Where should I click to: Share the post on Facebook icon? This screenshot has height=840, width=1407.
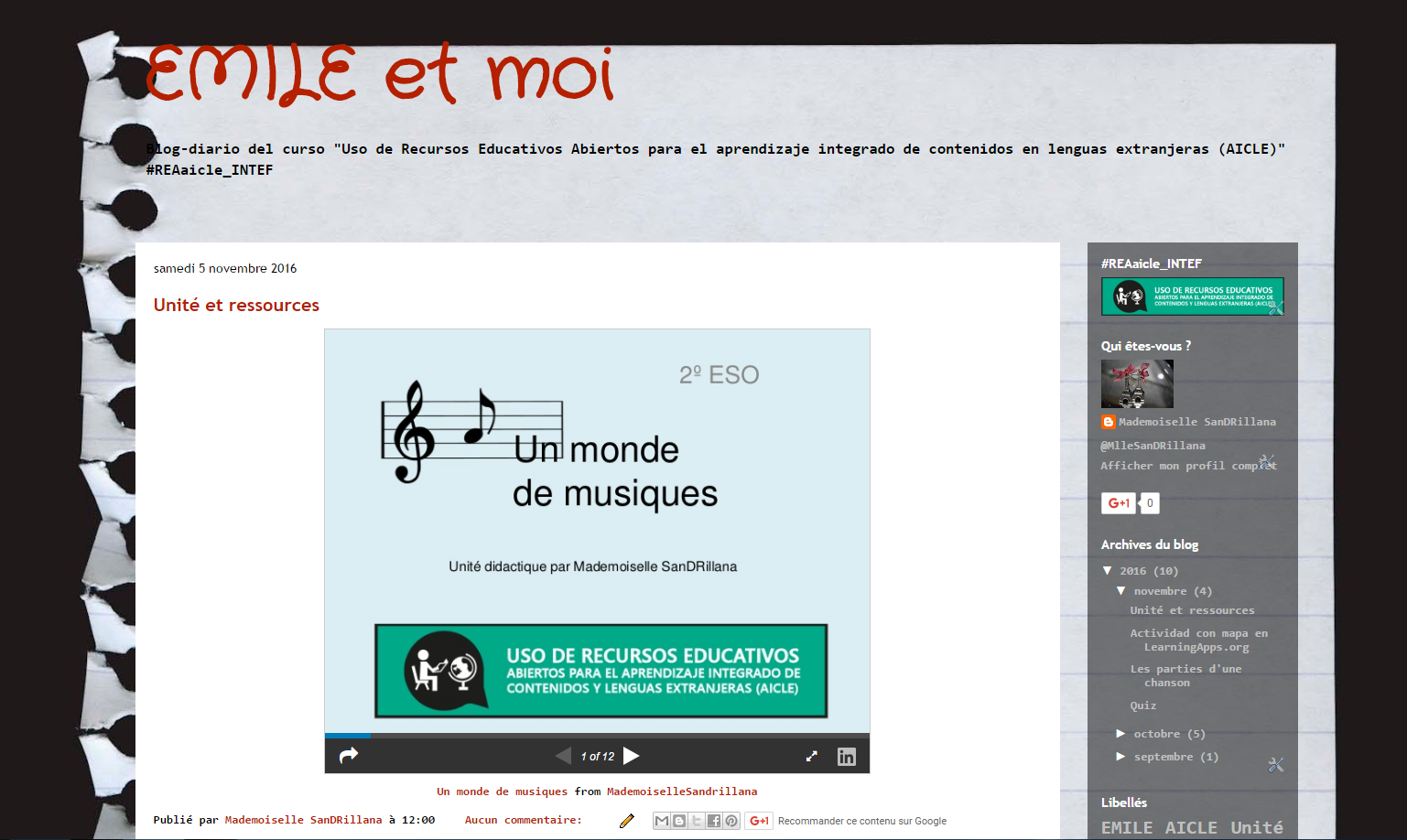[x=713, y=821]
